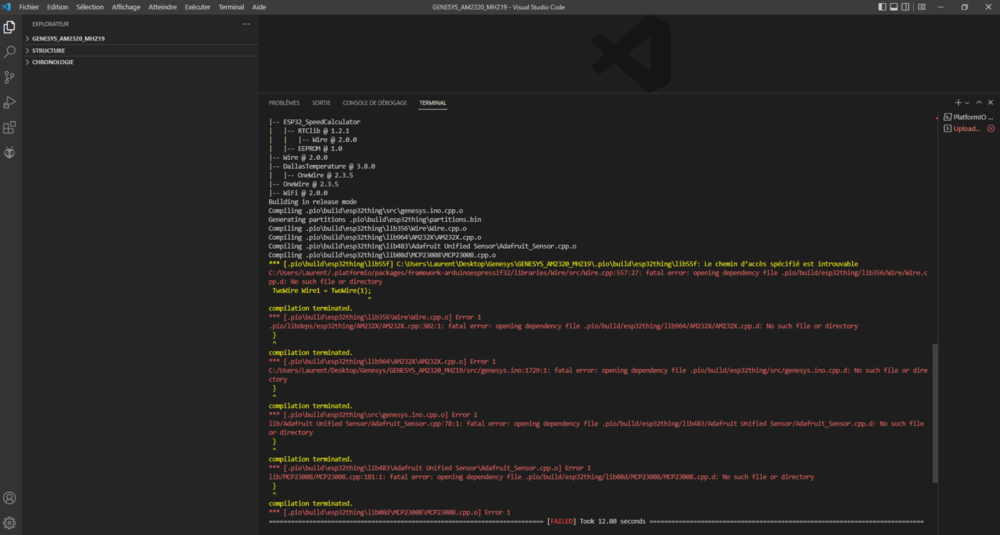Click the red error icon on Upload terminal
Image resolution: width=1000 pixels, height=535 pixels.
tap(991, 129)
